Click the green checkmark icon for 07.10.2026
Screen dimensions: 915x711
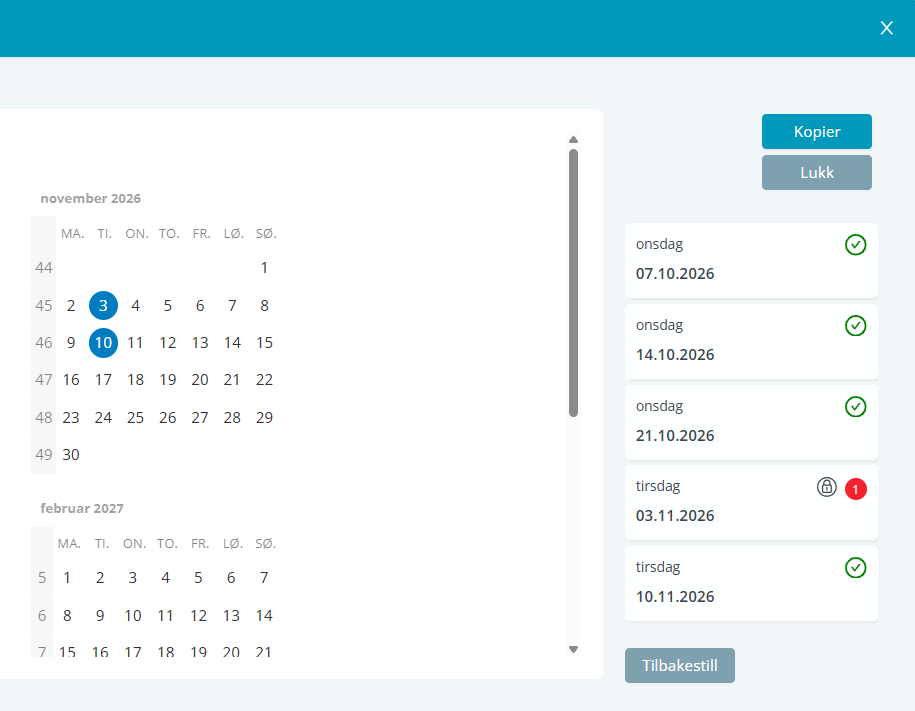click(855, 245)
